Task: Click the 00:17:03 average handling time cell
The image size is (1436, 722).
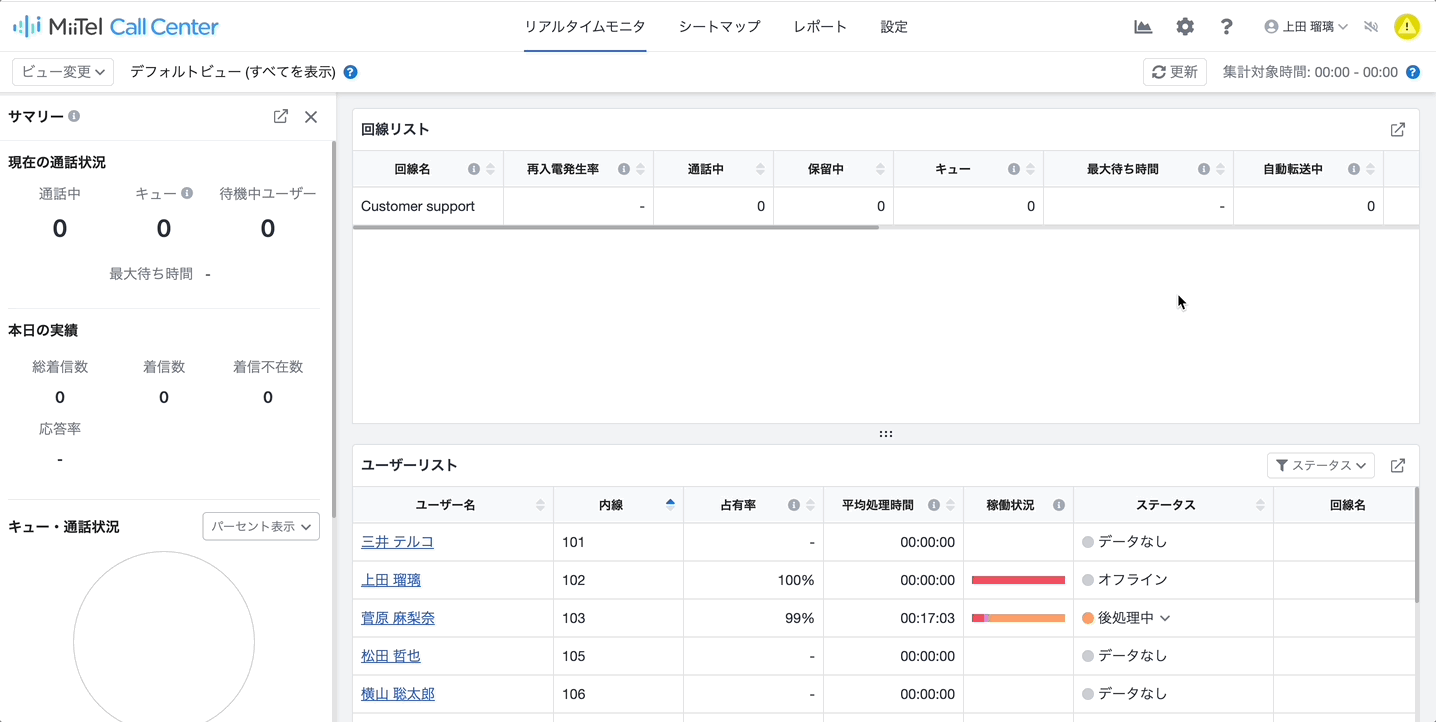Action: point(893,618)
